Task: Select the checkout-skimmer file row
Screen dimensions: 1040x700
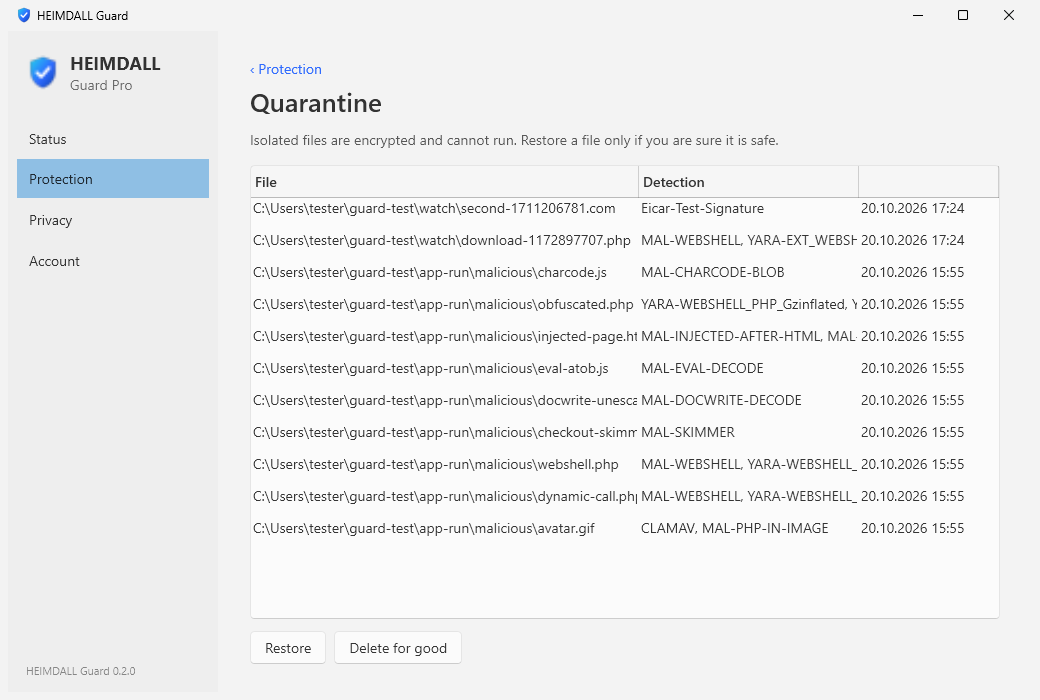Action: (x=625, y=432)
